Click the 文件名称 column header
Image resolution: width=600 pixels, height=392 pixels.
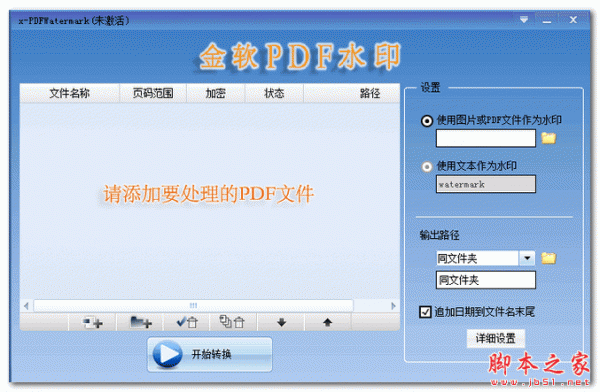pos(69,93)
